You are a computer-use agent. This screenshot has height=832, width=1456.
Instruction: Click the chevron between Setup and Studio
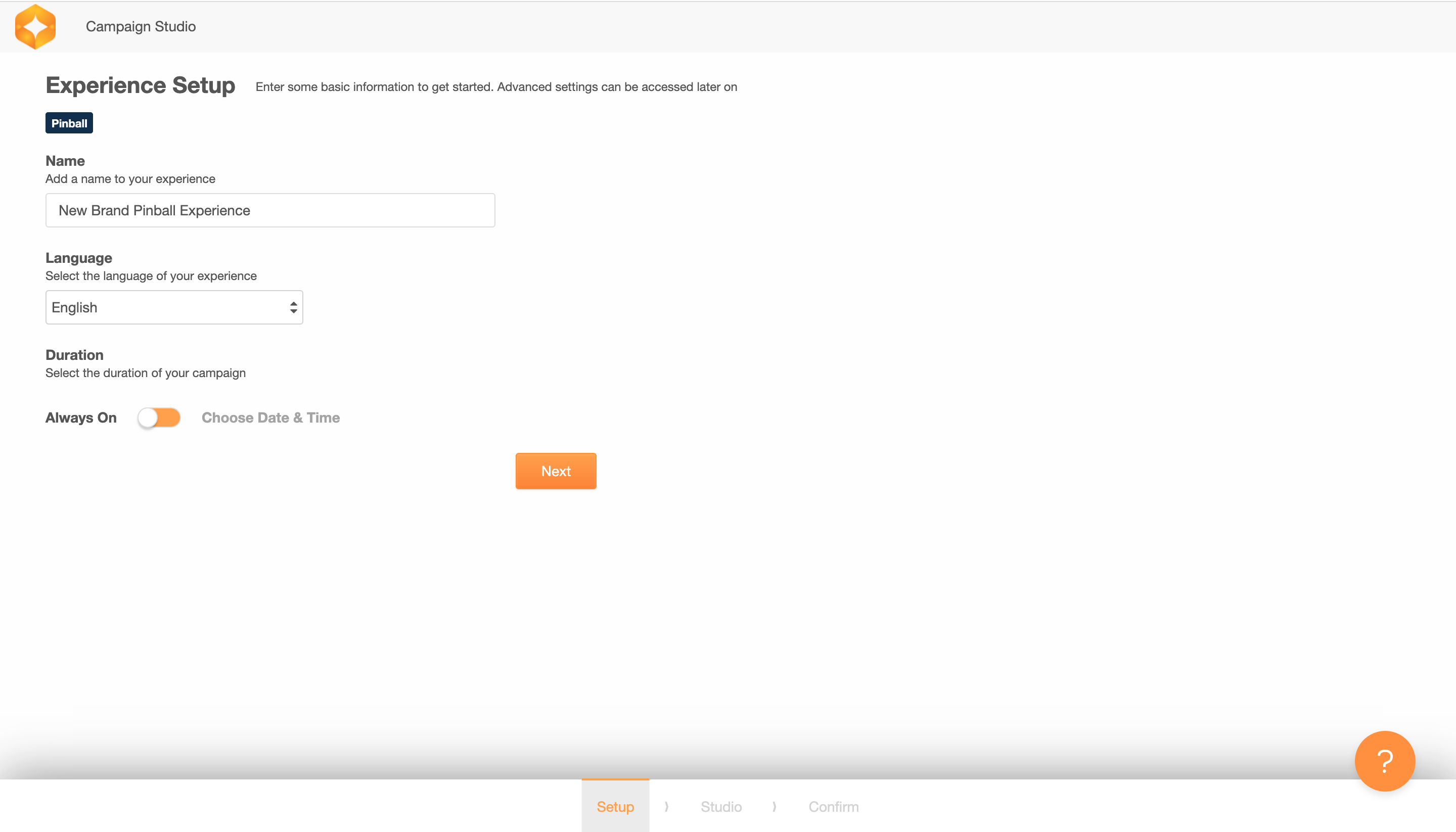pos(666,806)
